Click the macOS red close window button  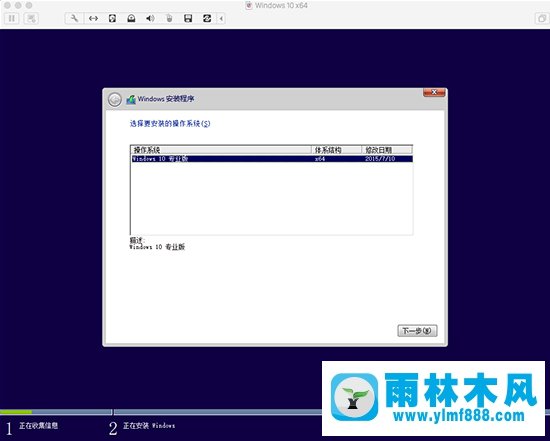pos(7,5)
